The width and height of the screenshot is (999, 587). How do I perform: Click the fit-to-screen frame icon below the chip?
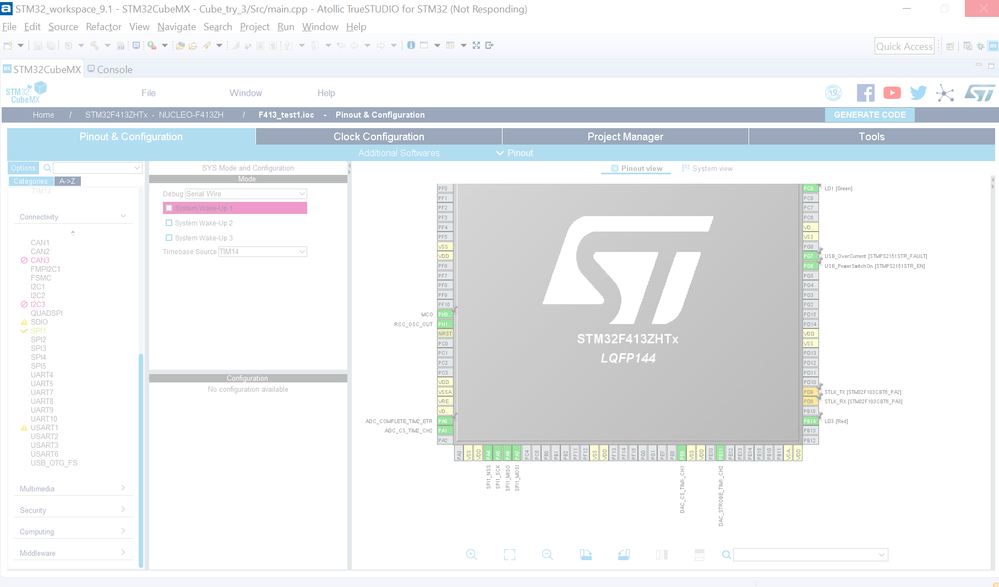(x=510, y=554)
